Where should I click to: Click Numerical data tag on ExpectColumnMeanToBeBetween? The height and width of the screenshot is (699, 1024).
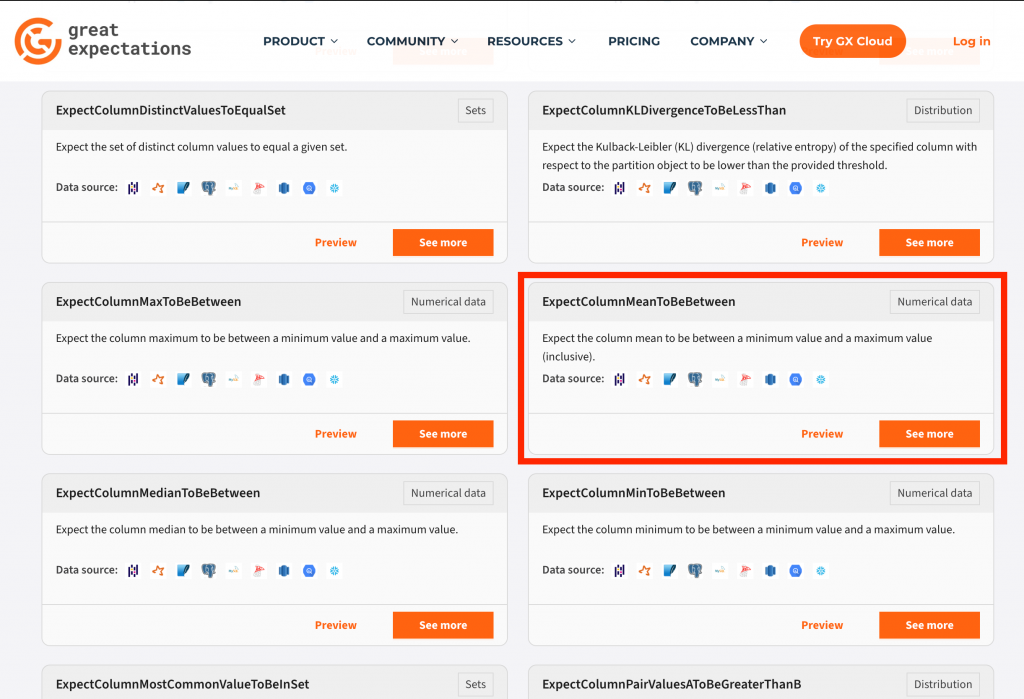(x=935, y=302)
